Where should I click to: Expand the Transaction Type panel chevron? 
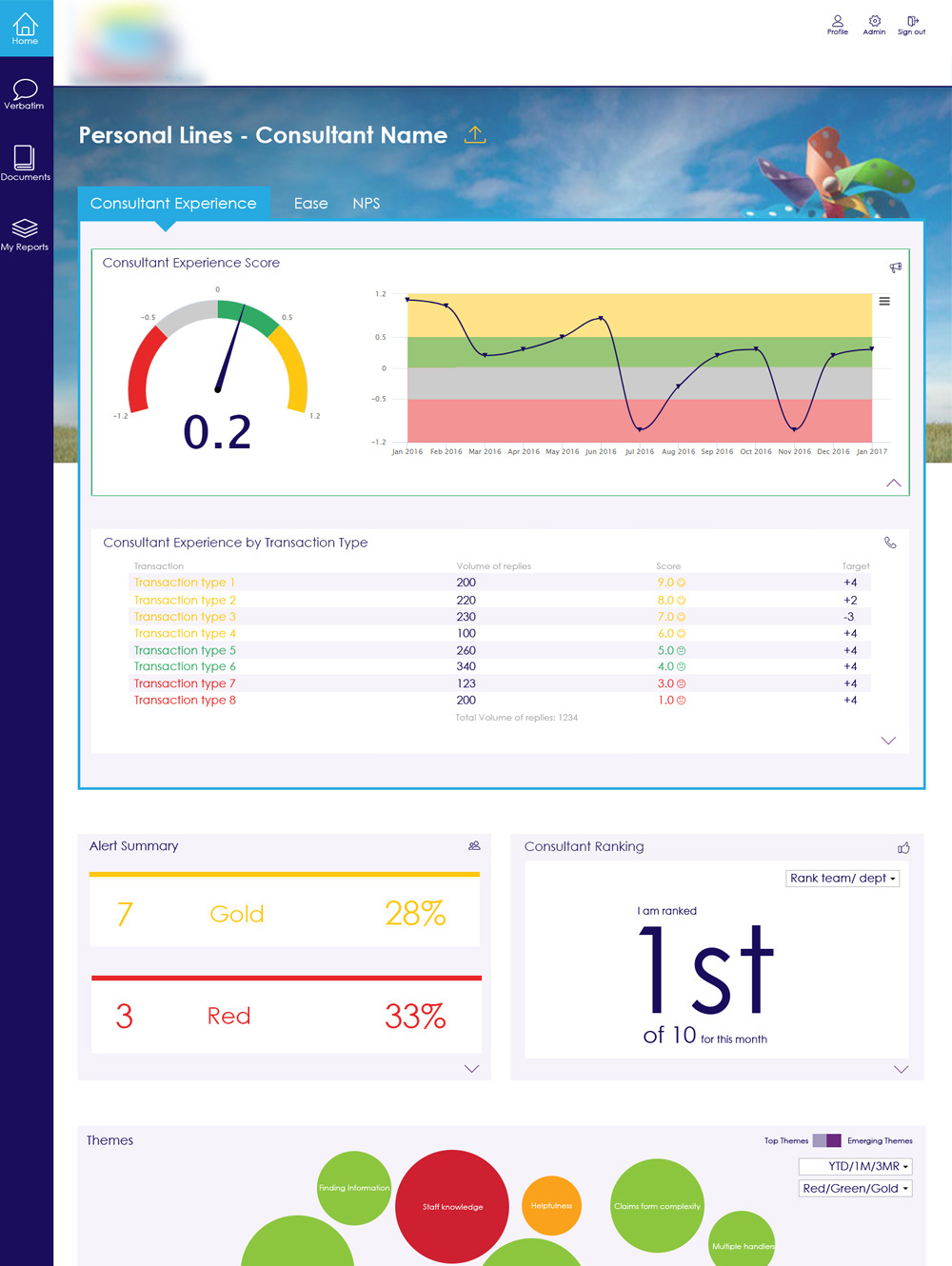click(888, 740)
